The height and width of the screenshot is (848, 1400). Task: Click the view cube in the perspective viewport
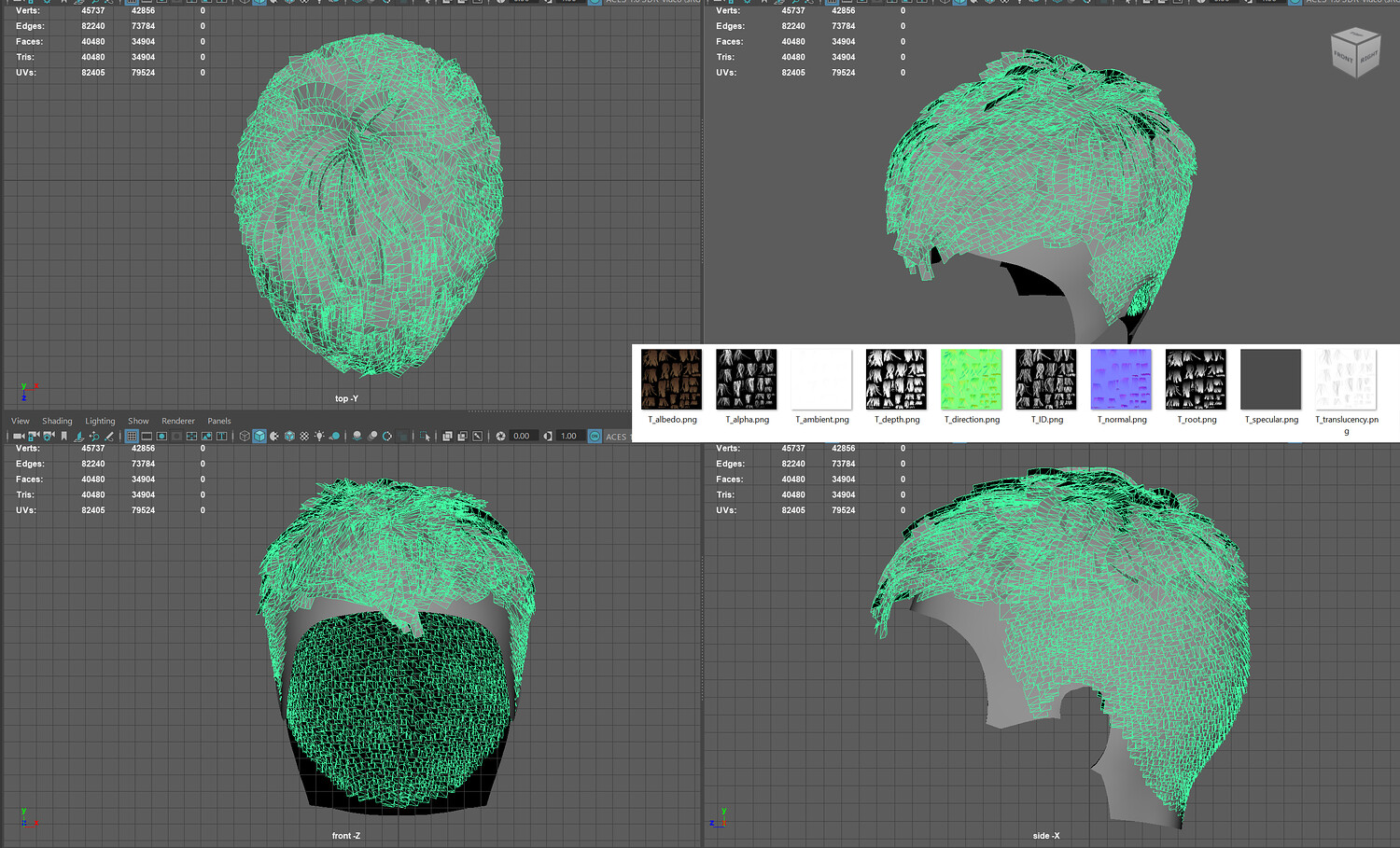(x=1355, y=53)
